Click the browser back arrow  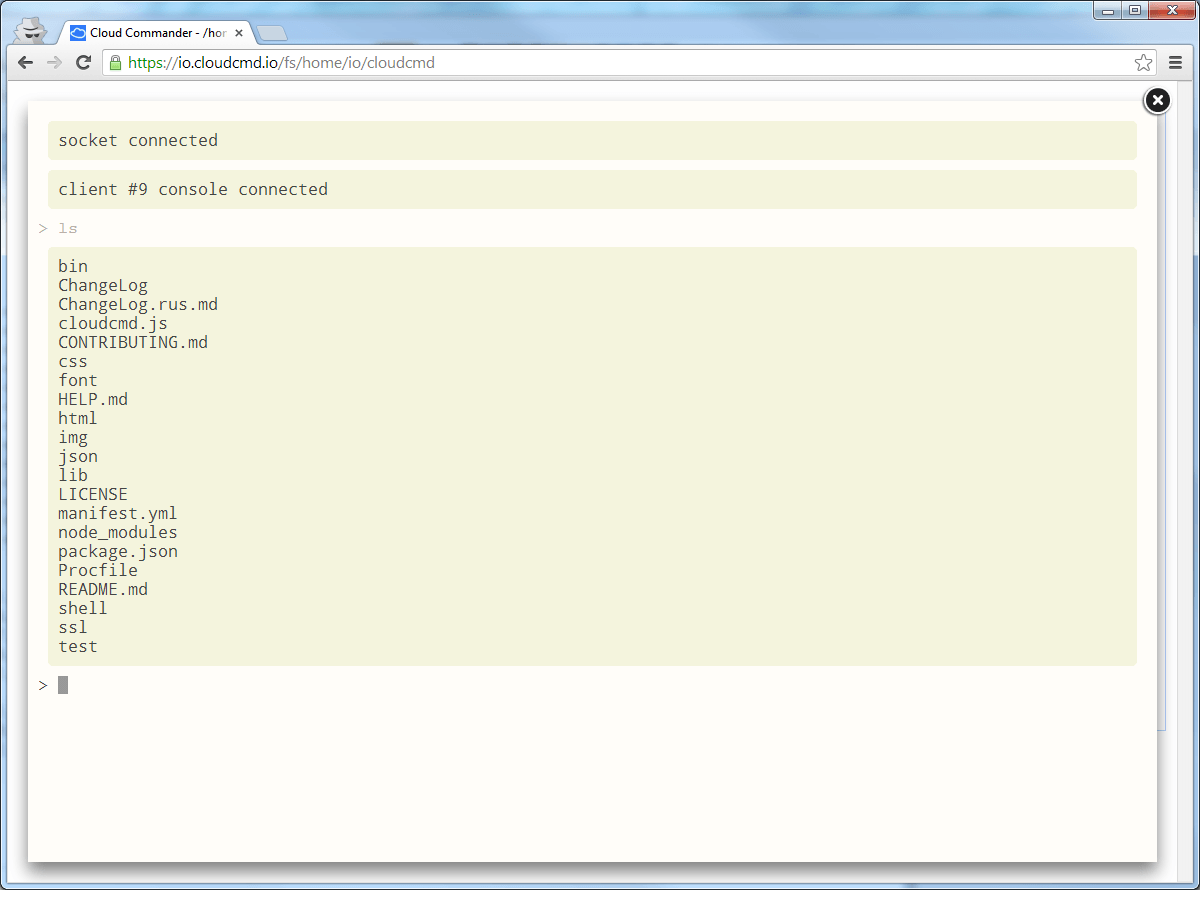coord(26,63)
